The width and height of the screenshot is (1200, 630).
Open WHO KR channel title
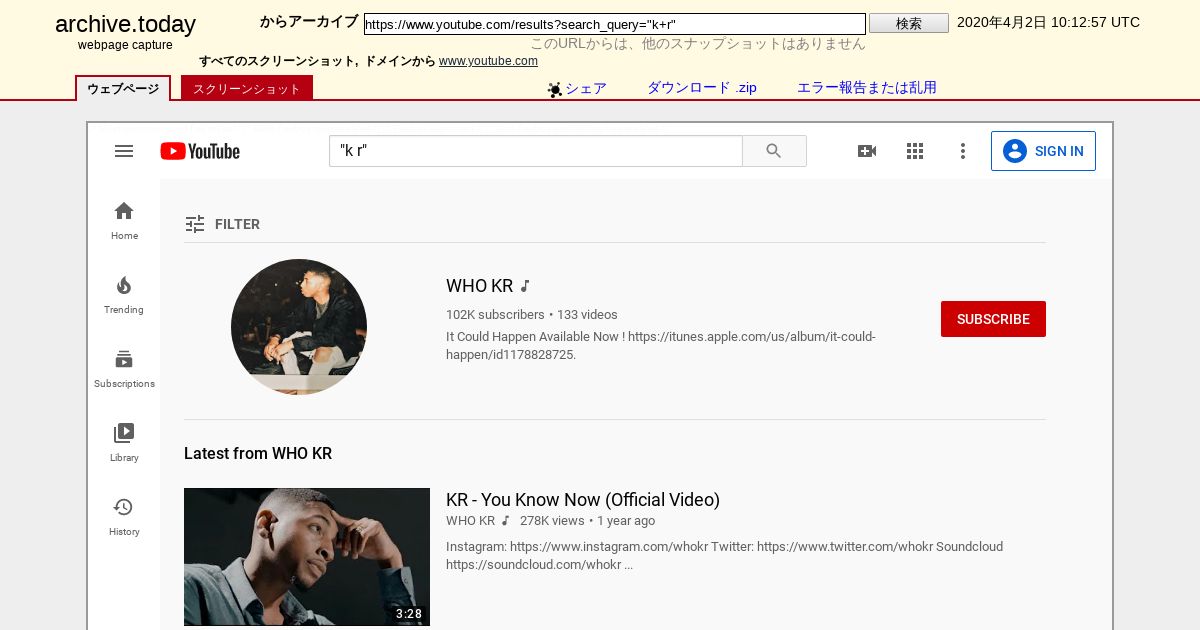480,286
